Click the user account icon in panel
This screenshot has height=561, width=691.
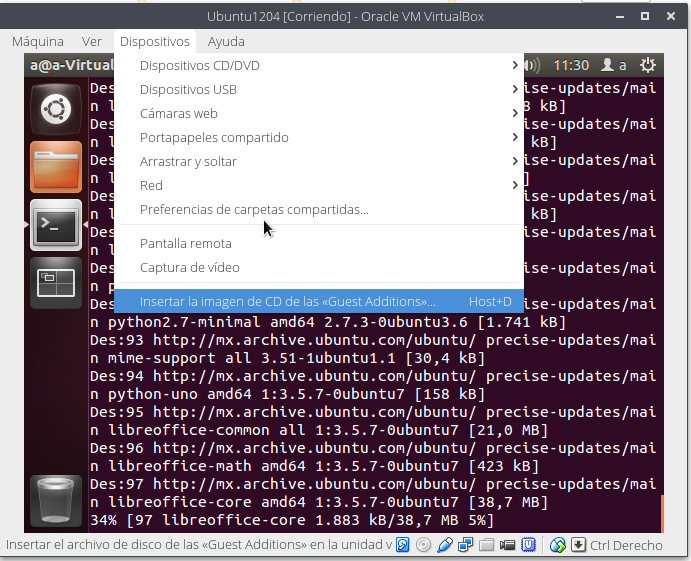(x=608, y=65)
